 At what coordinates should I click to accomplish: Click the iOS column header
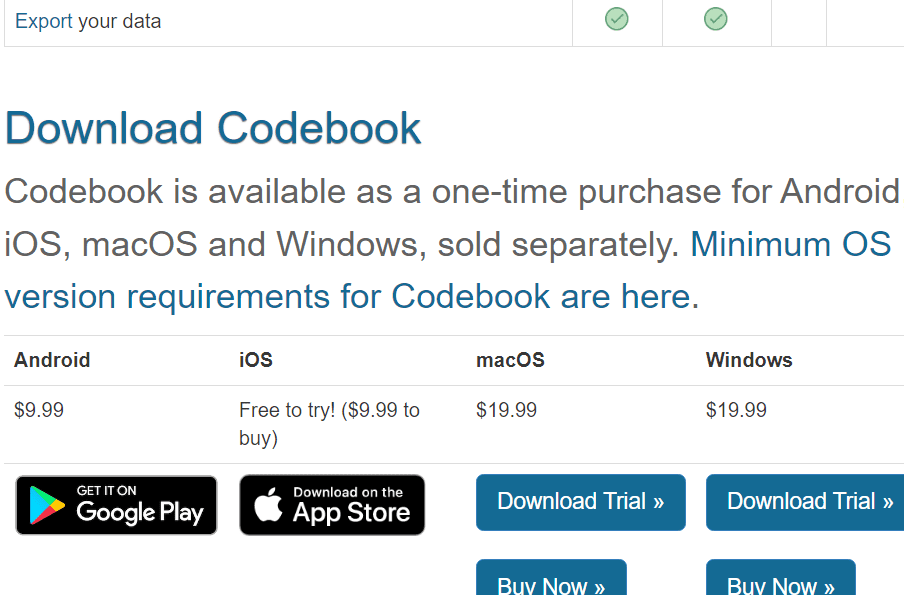point(256,360)
